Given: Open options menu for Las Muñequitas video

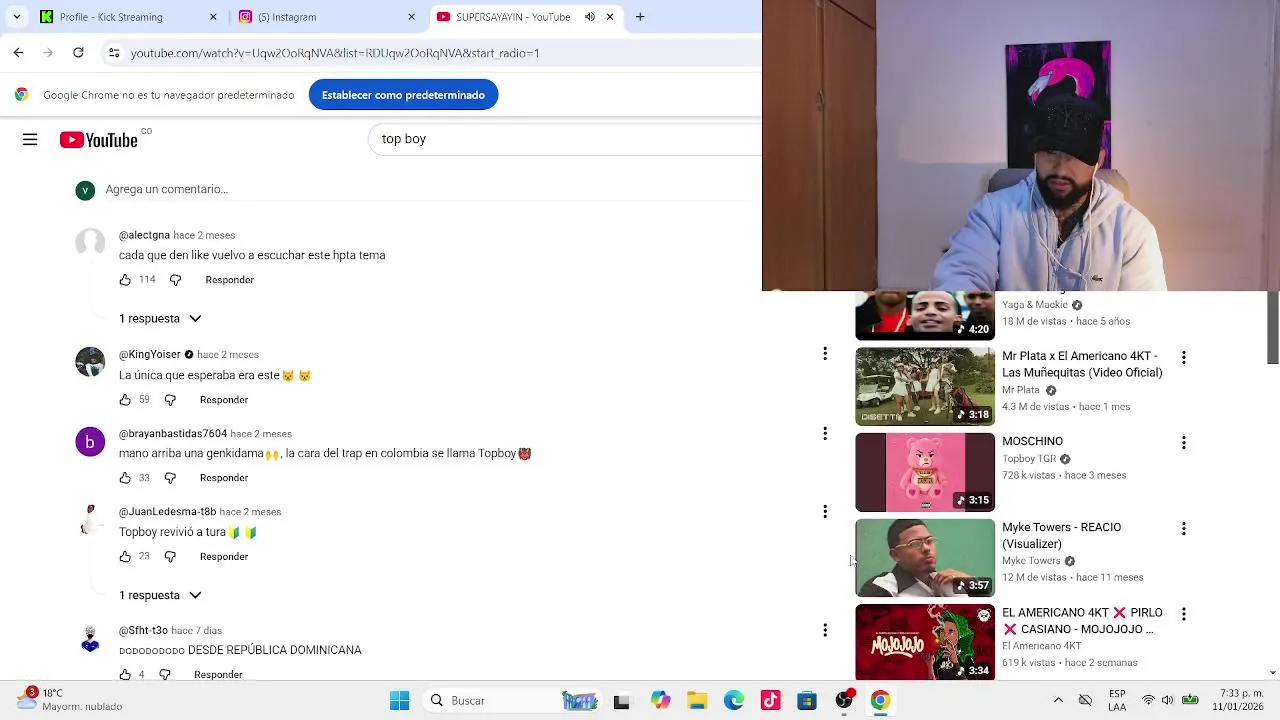Looking at the screenshot, I should pyautogui.click(x=1183, y=357).
